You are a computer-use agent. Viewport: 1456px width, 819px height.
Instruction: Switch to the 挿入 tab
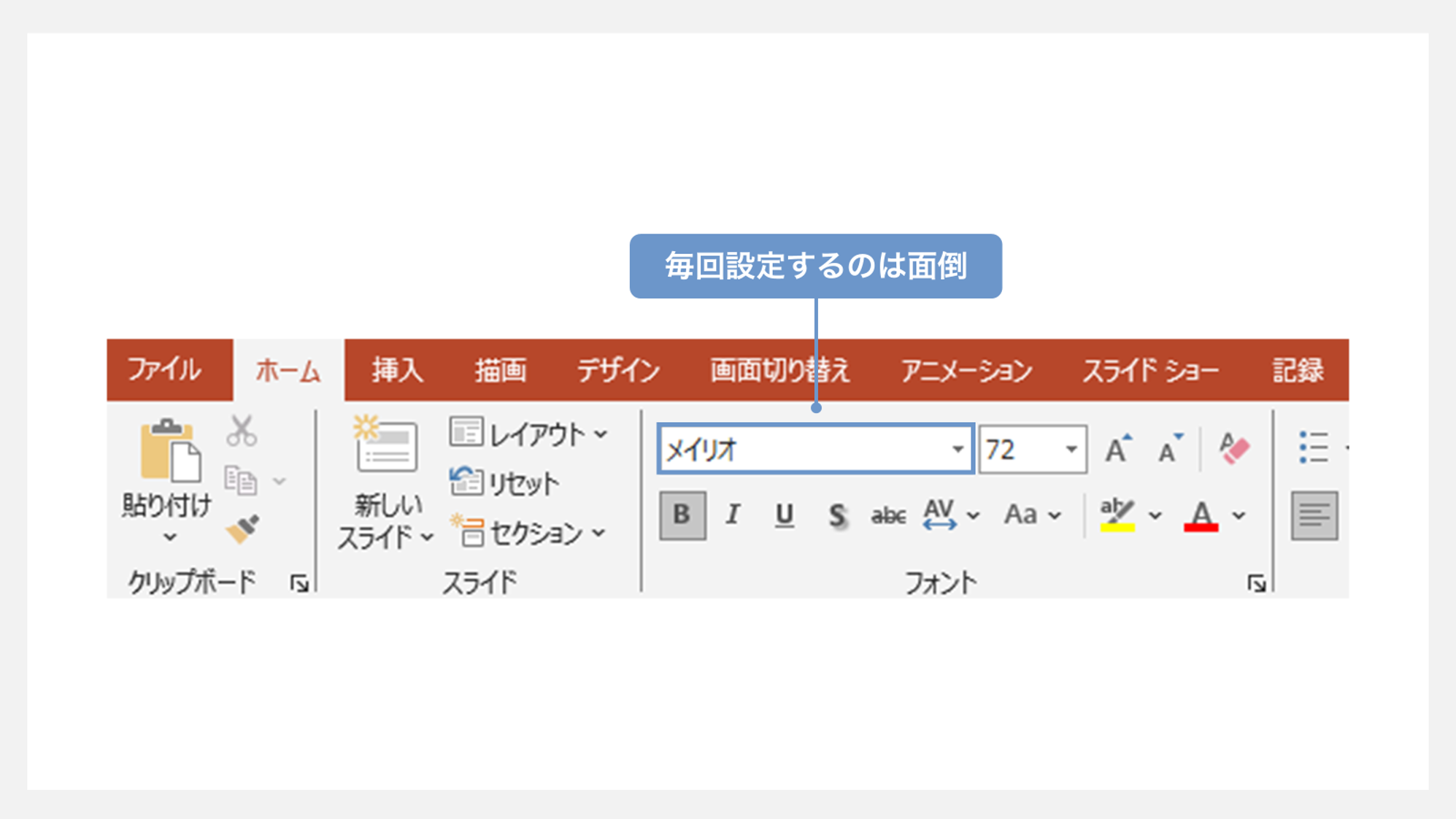tap(398, 370)
